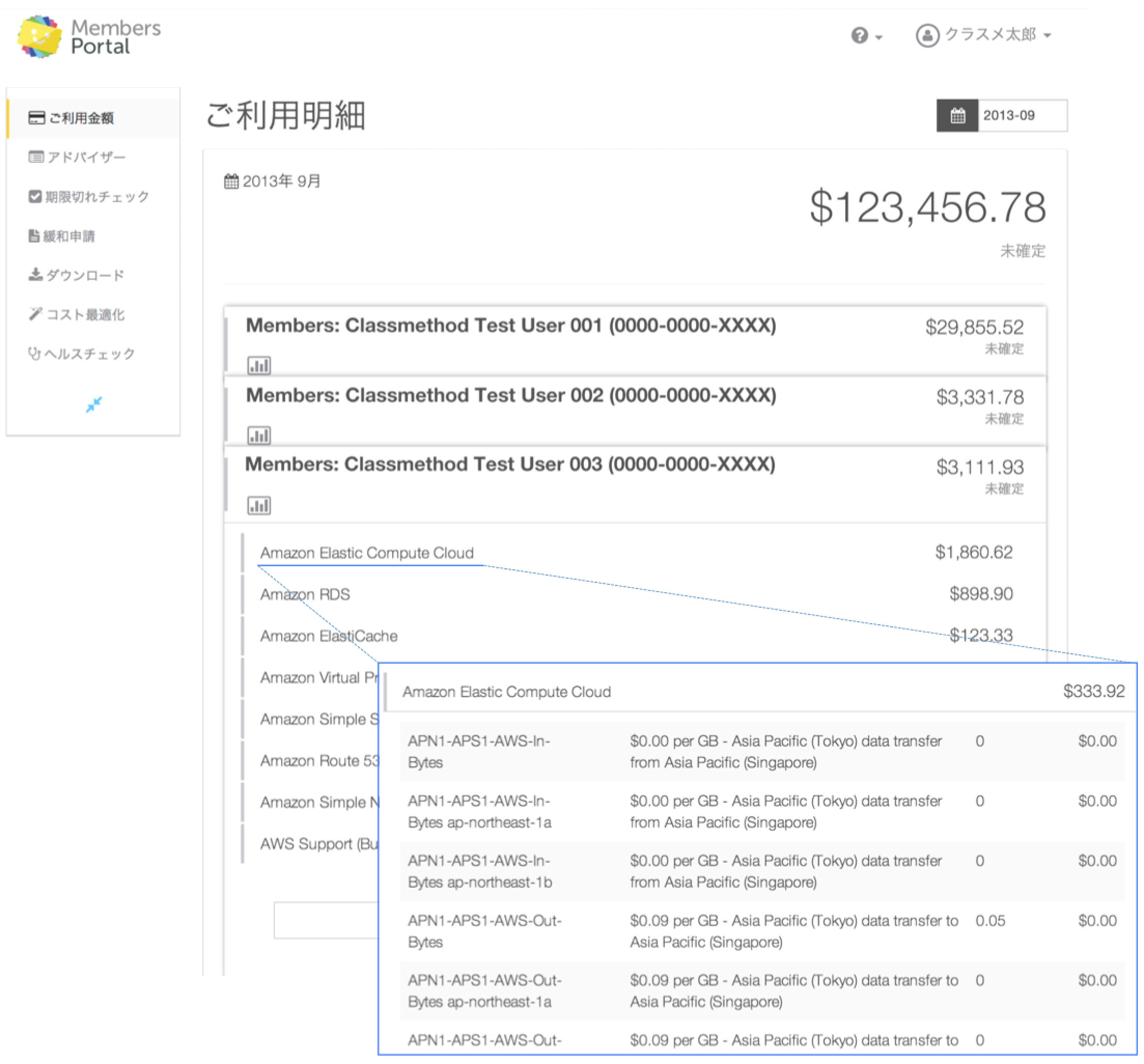The height and width of the screenshot is (1064, 1144).
Task: Expand Amazon Elastic Compute Cloud $1,860.62 row
Action: pos(636,552)
